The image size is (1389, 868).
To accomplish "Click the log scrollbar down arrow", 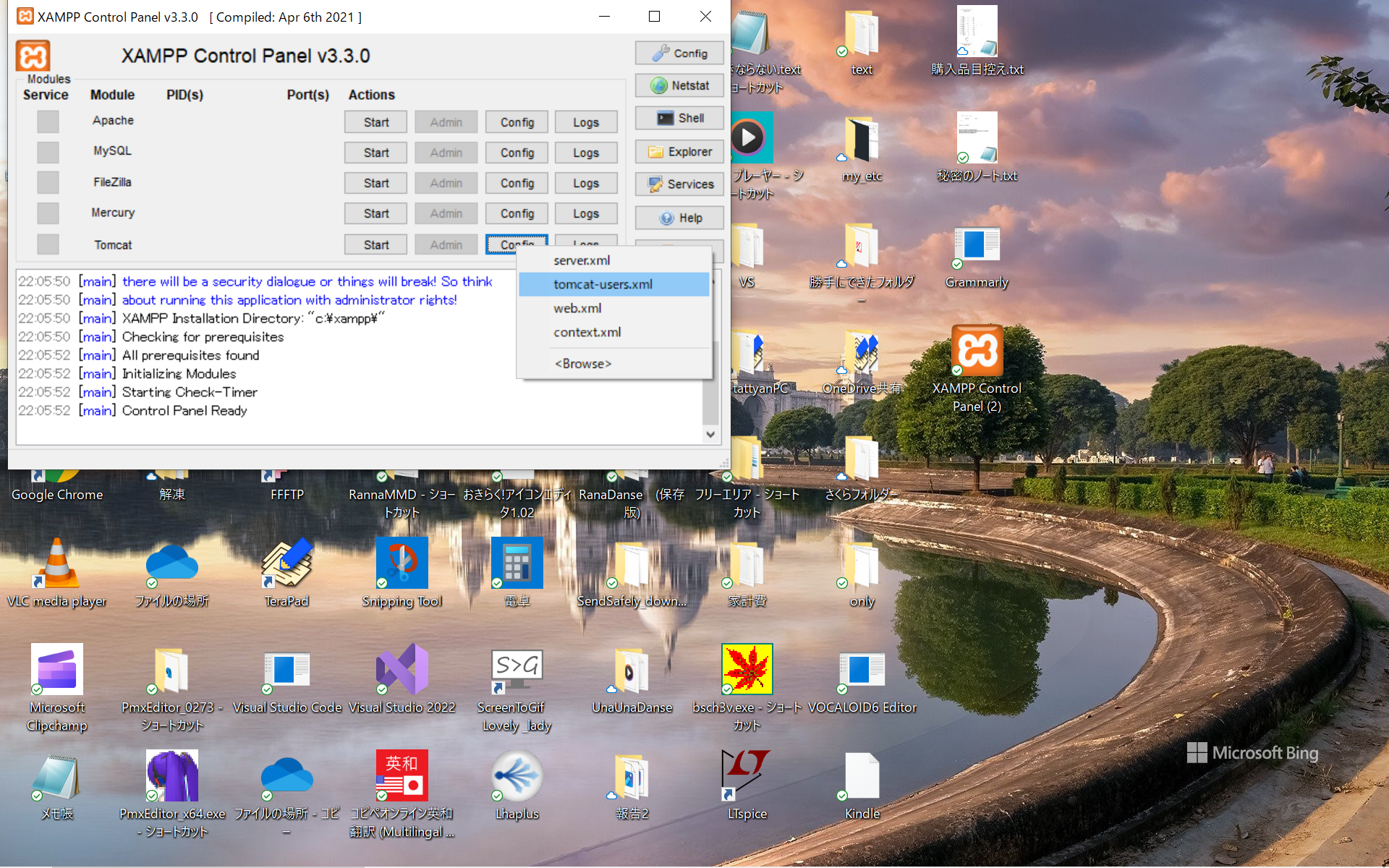I will [x=710, y=435].
